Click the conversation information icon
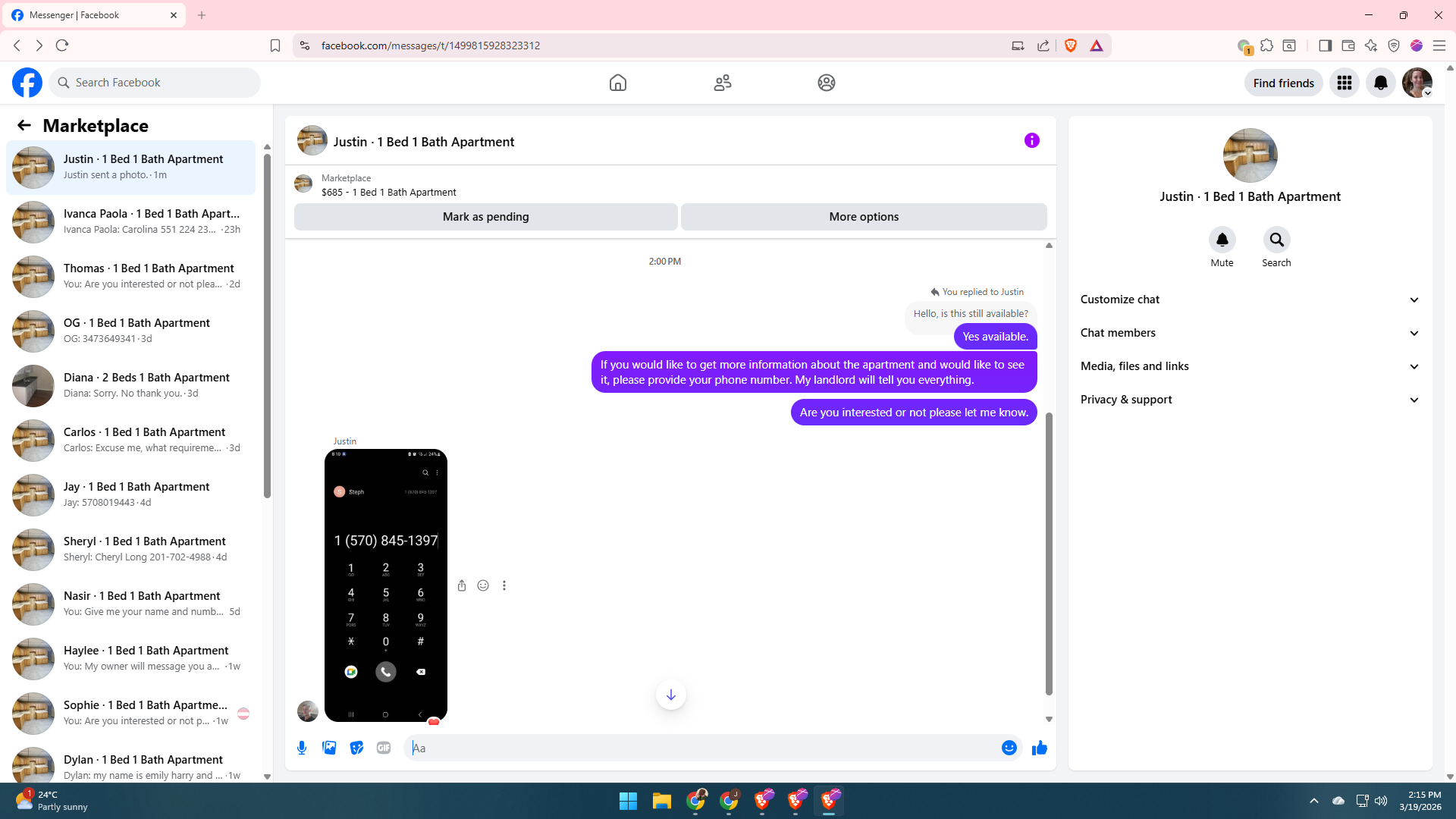Screen dimensions: 1456x819 tap(1031, 140)
